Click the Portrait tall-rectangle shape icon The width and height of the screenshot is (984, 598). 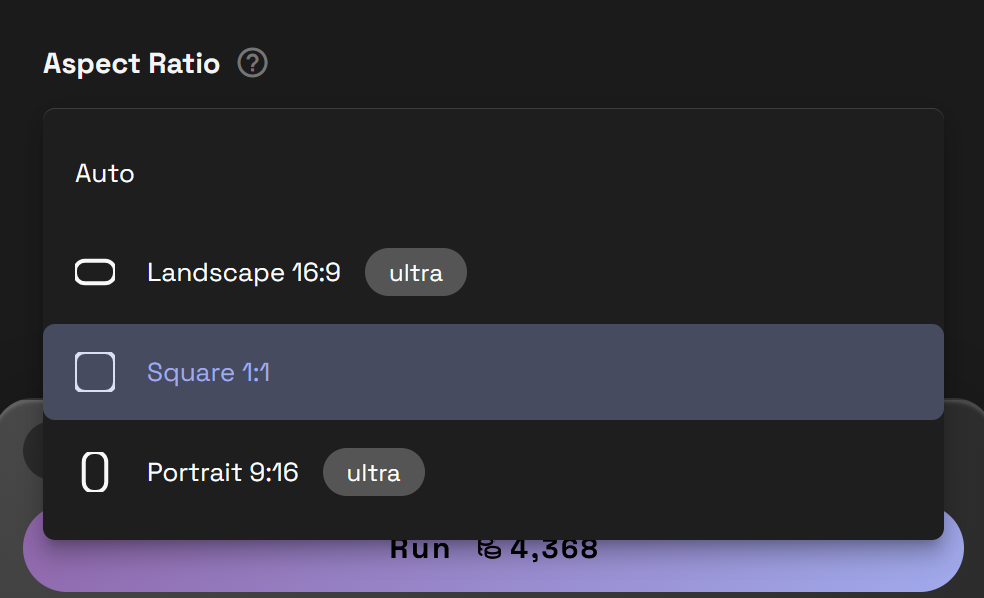(95, 472)
